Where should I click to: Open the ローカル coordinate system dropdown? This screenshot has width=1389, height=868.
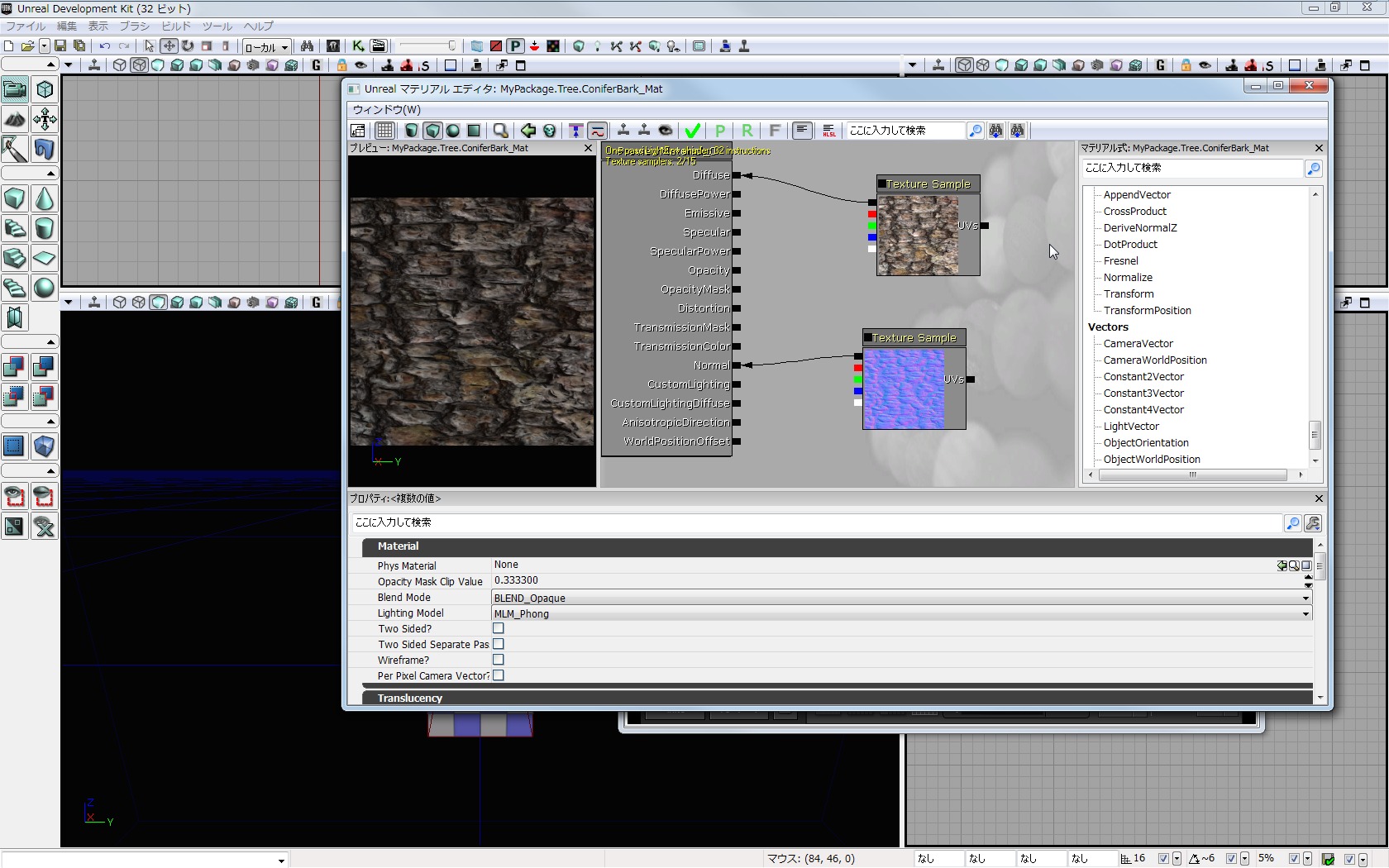pyautogui.click(x=266, y=47)
